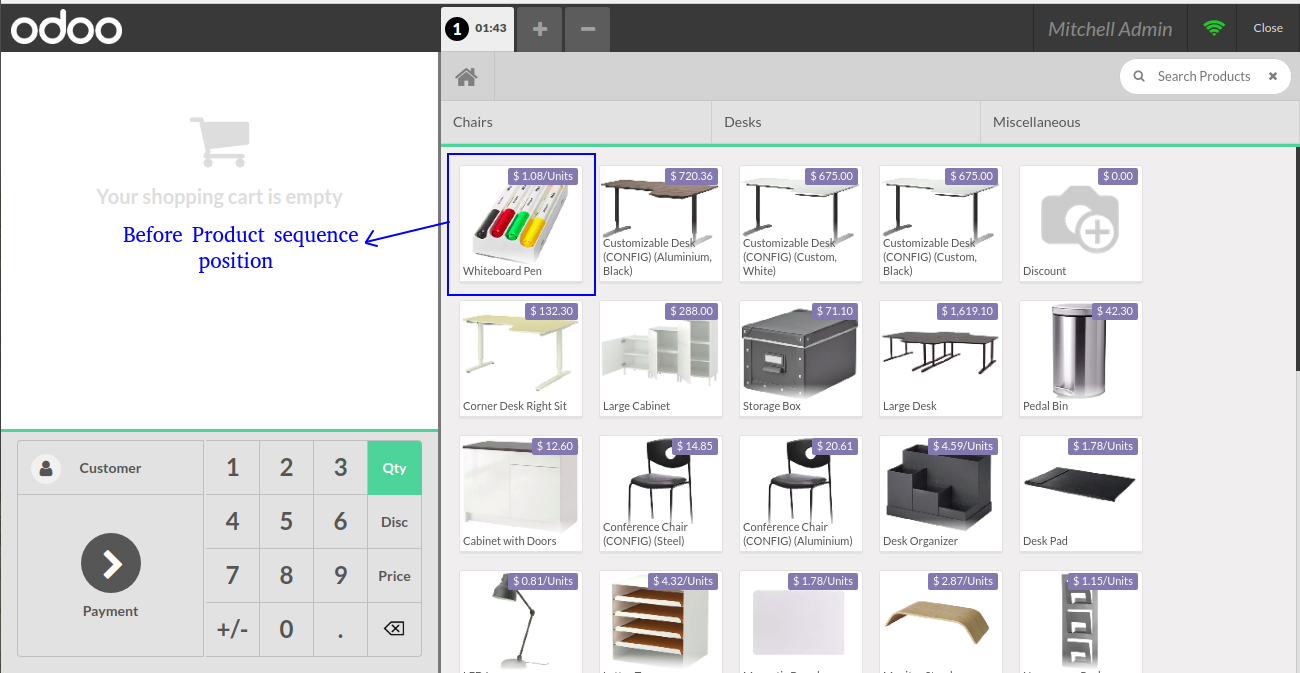This screenshot has height=673, width=1300.
Task: Click the Odoo logo
Action: (x=66, y=28)
